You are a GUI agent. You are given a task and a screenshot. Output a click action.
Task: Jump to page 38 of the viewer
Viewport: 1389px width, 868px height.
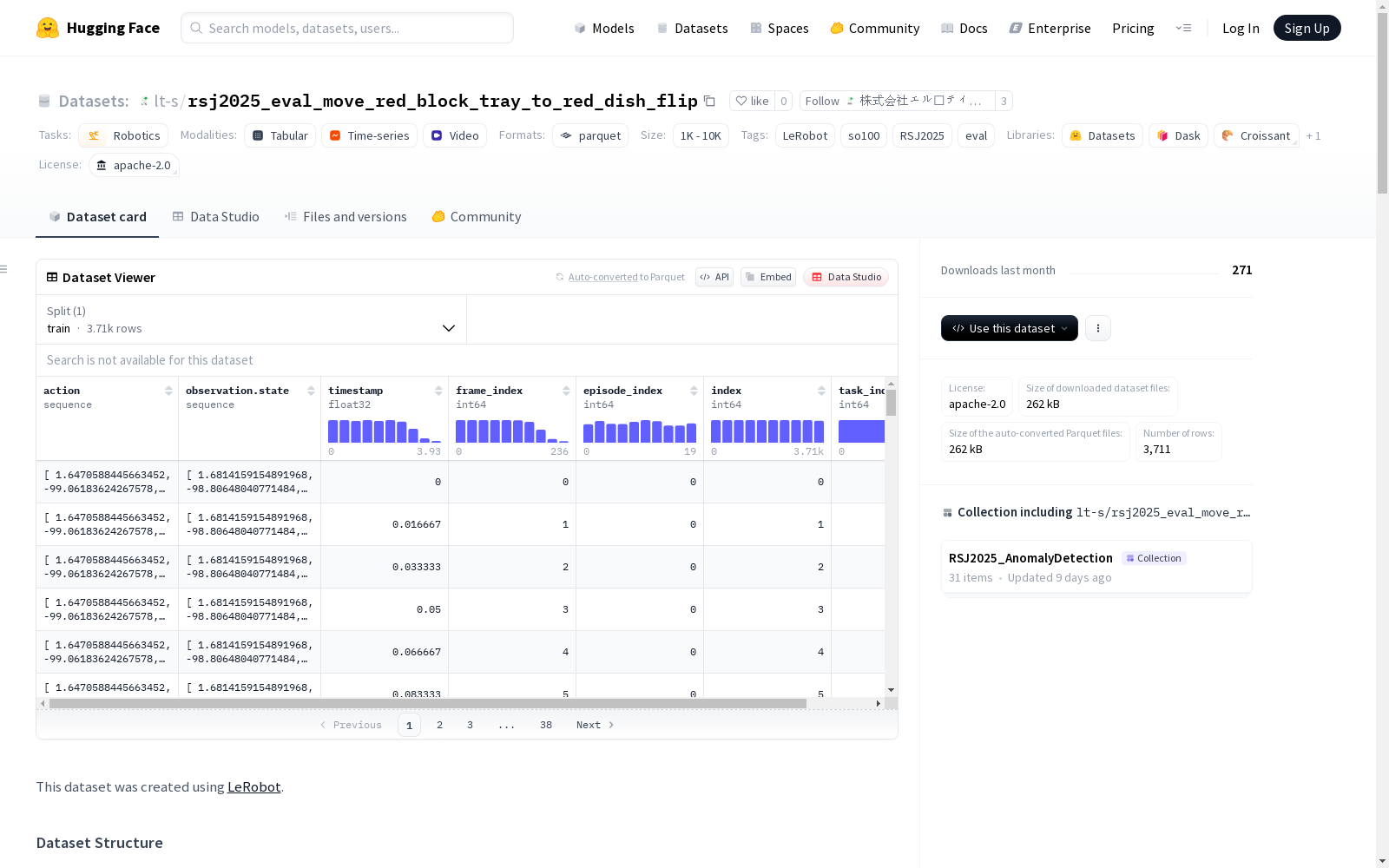pyautogui.click(x=546, y=725)
